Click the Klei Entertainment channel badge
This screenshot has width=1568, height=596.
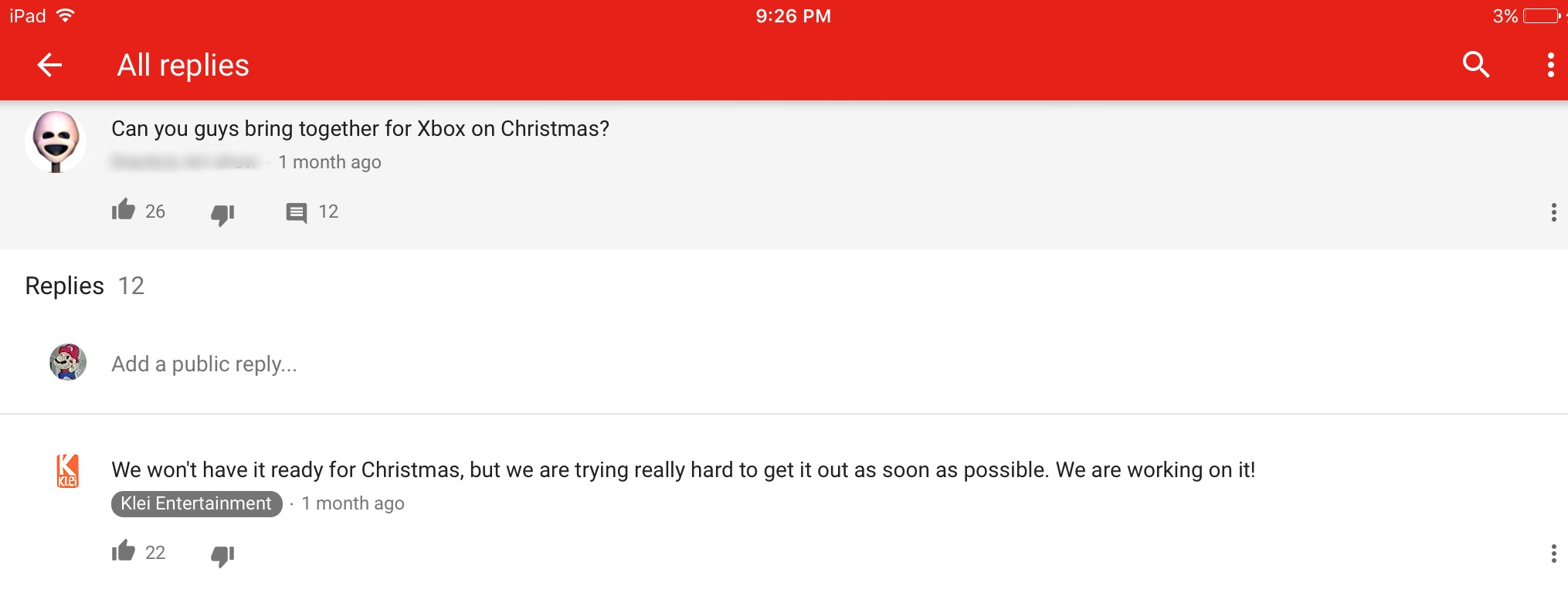[x=197, y=503]
